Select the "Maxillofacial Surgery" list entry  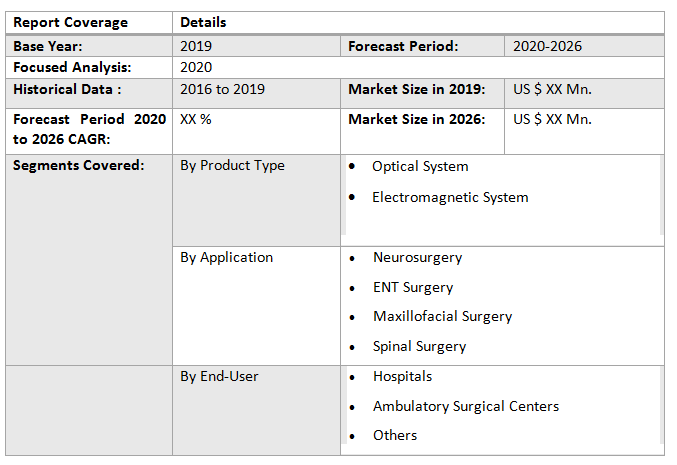click(442, 317)
